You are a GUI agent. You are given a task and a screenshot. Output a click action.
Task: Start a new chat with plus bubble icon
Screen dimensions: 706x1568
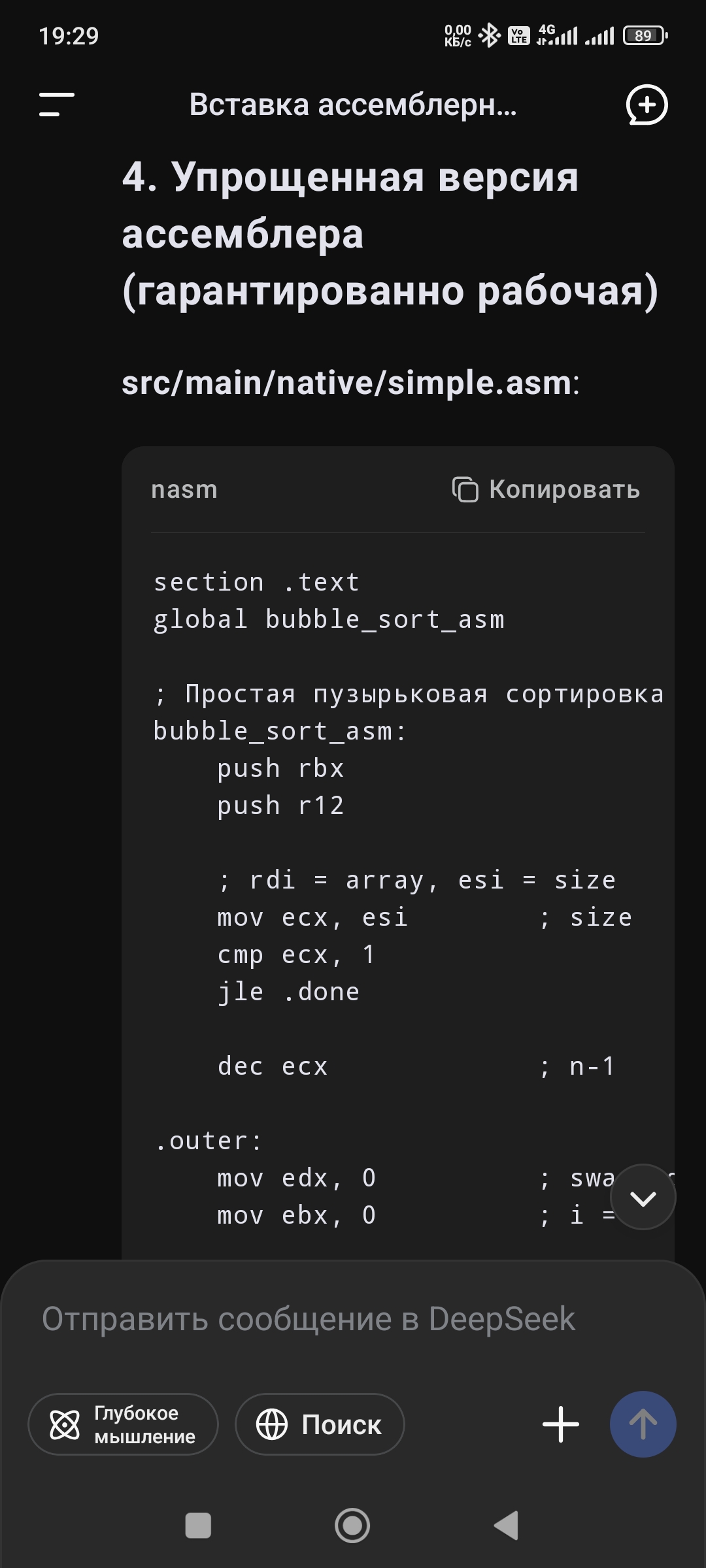[647, 105]
